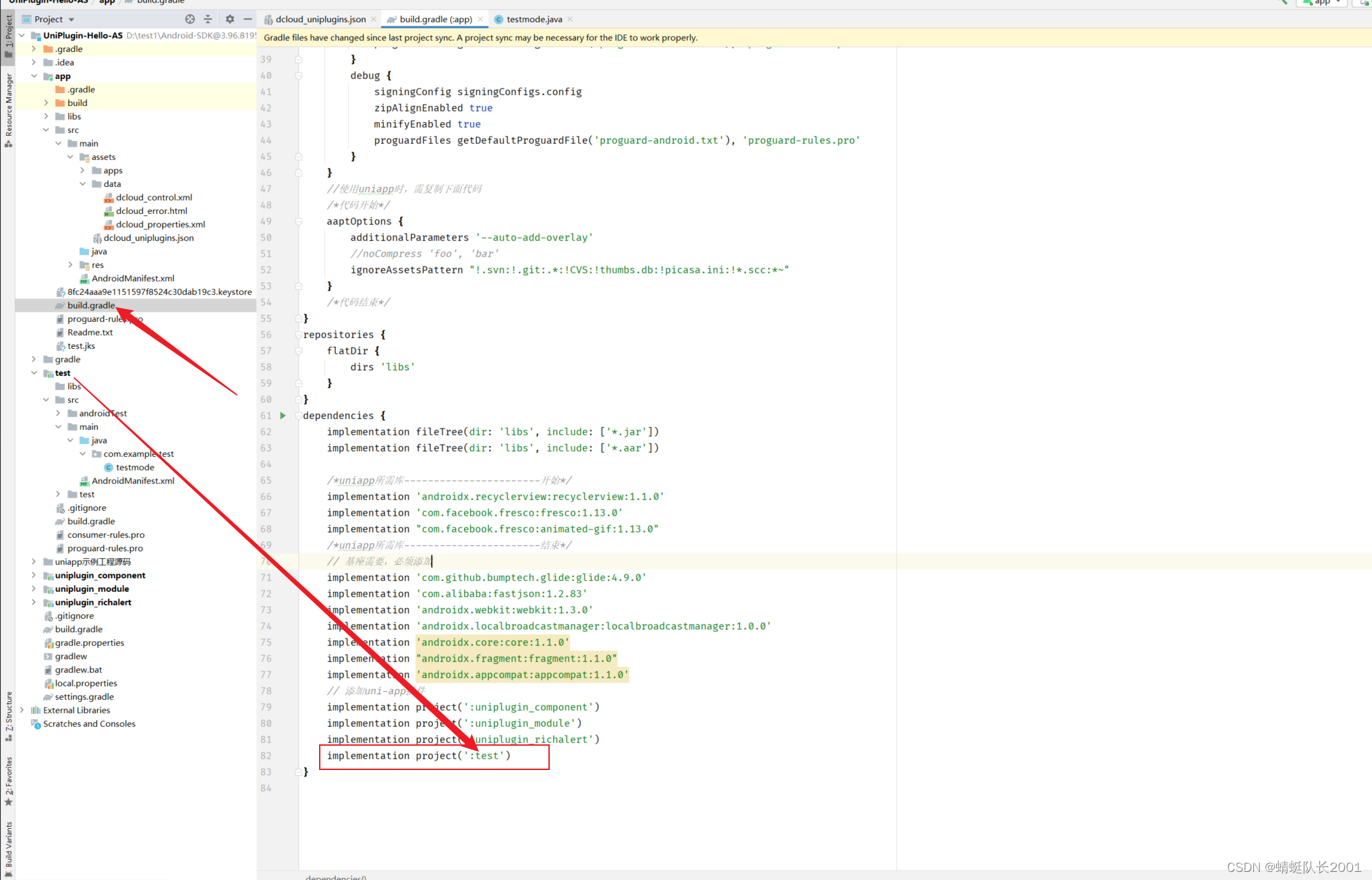This screenshot has width=1372, height=880.
Task: Expand External Libraries node
Action: (22, 710)
